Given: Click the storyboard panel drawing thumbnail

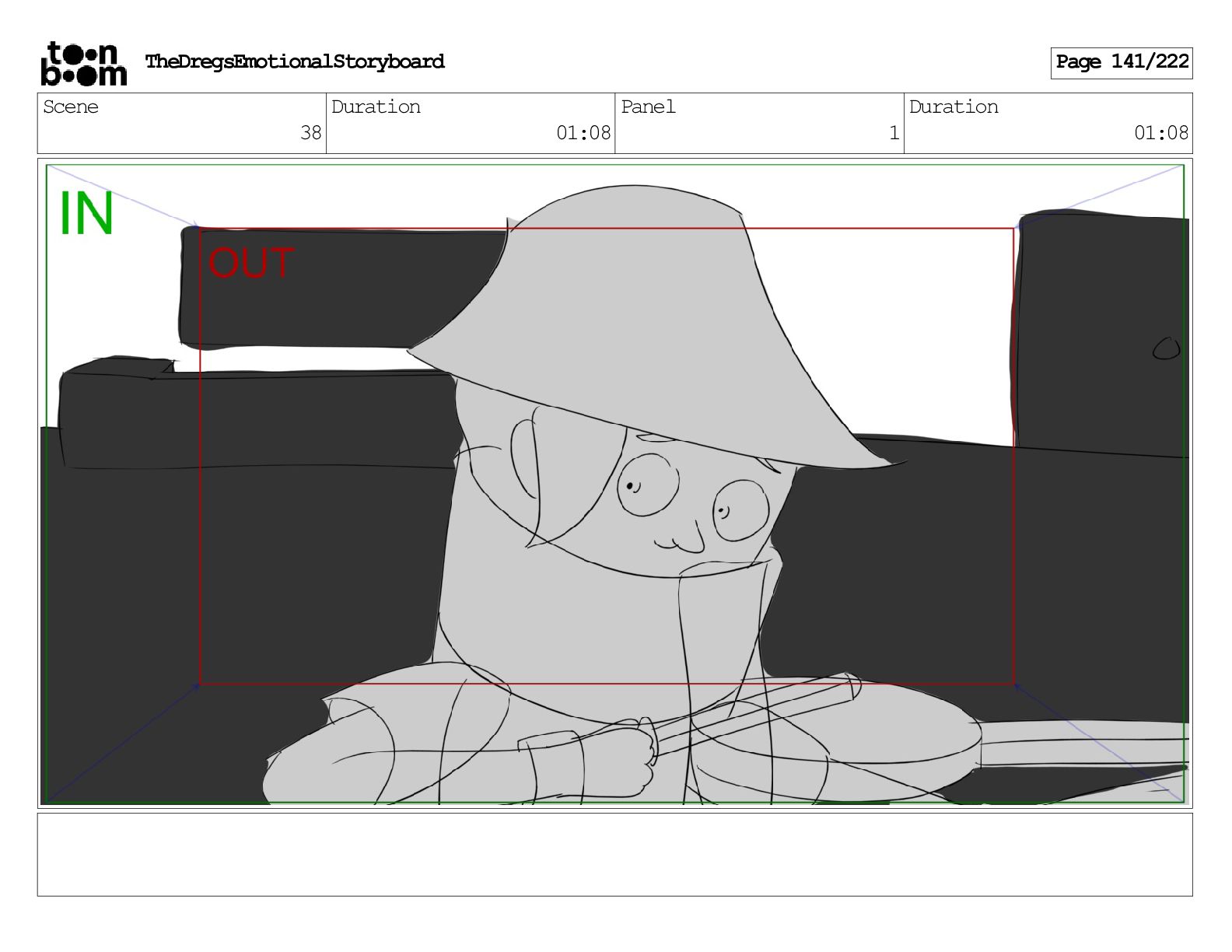Looking at the screenshot, I should (614, 483).
